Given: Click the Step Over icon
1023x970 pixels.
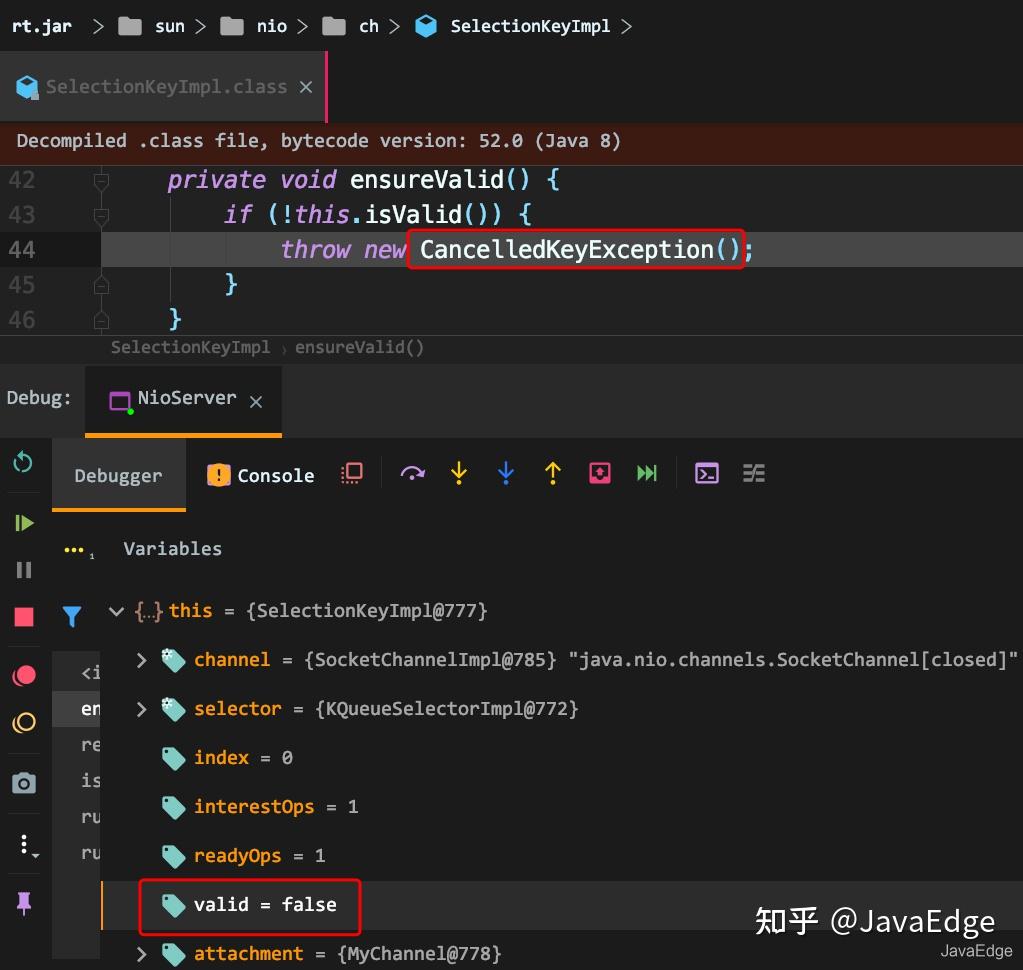Looking at the screenshot, I should [412, 473].
